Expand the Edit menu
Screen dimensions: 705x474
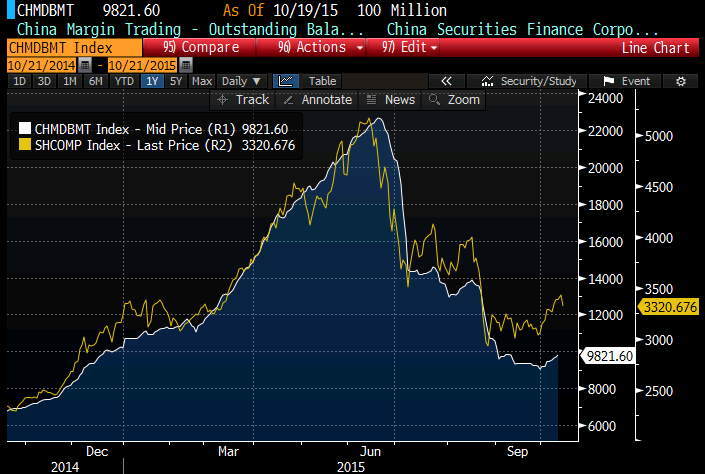point(413,47)
